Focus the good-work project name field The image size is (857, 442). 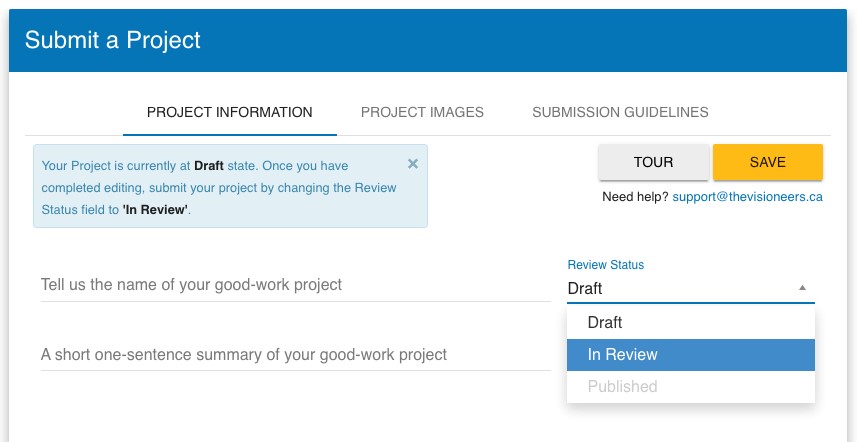click(295, 285)
